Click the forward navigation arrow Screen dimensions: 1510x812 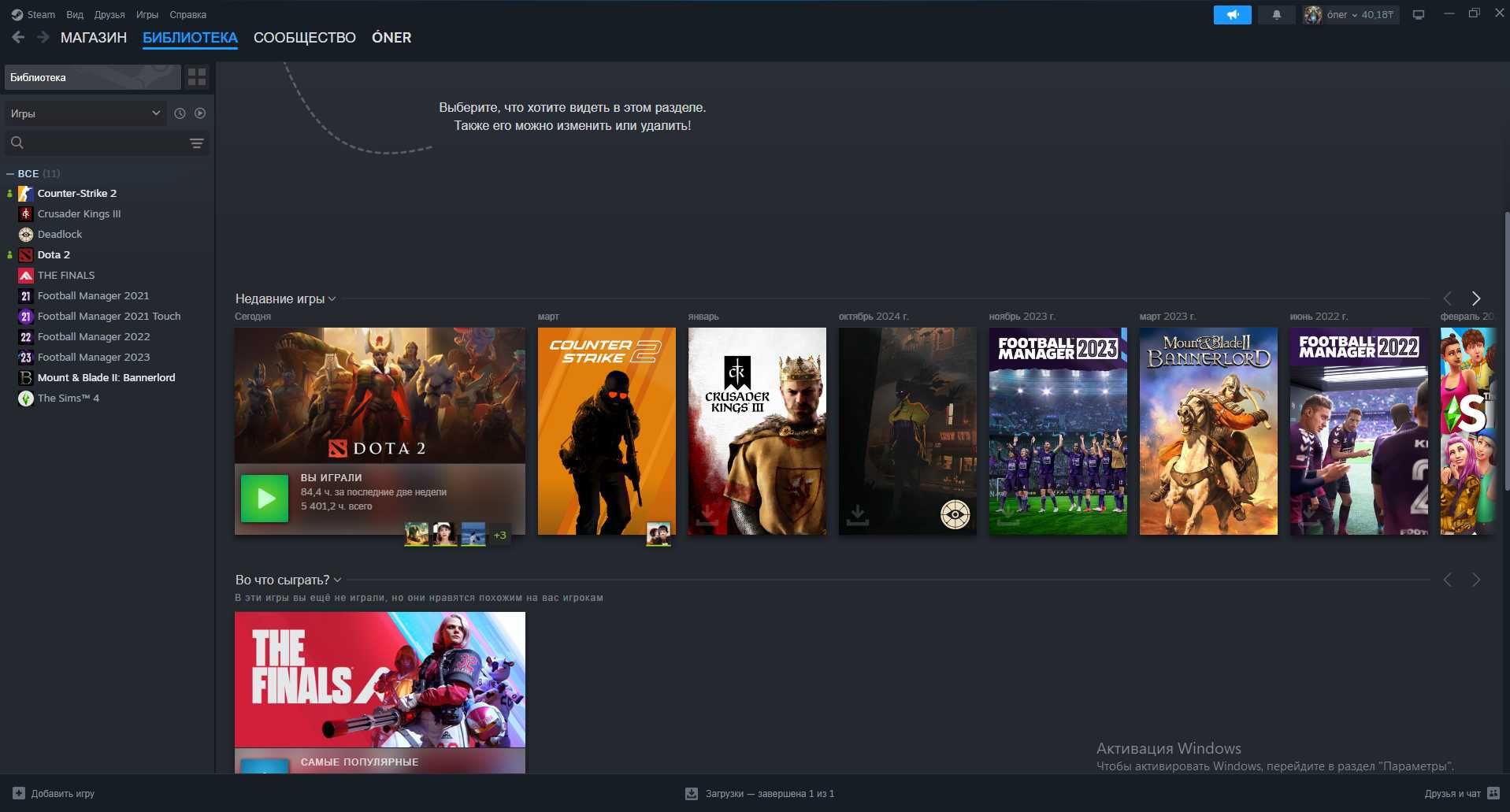click(x=43, y=37)
